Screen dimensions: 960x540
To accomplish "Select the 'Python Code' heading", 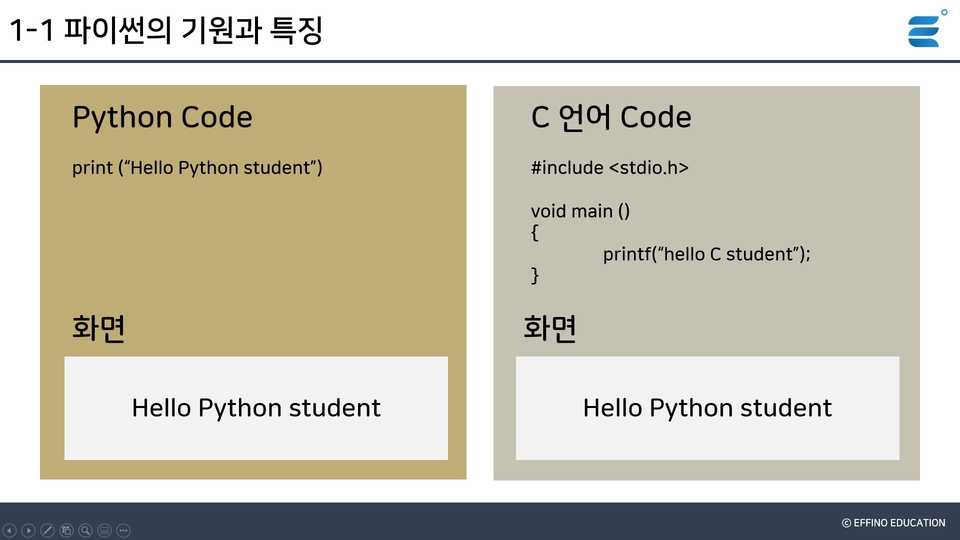I will 162,118.
